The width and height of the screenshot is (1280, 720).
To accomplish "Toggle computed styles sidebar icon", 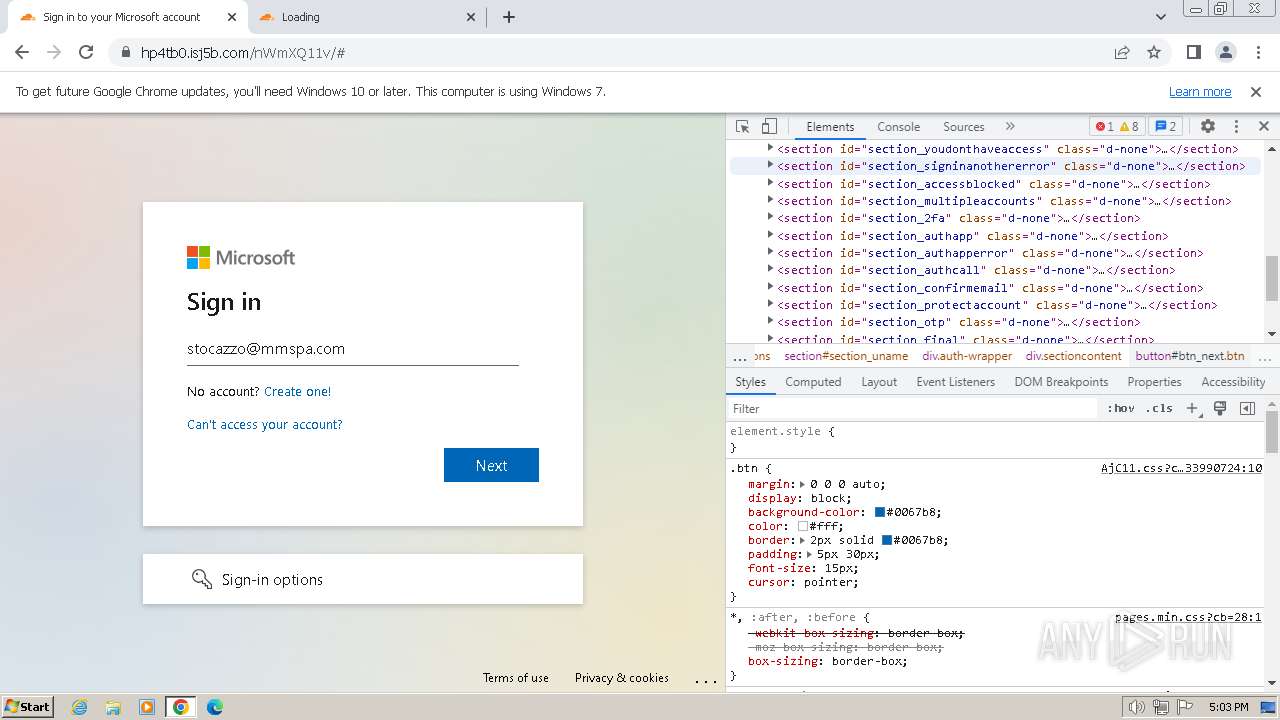I will [1247, 408].
